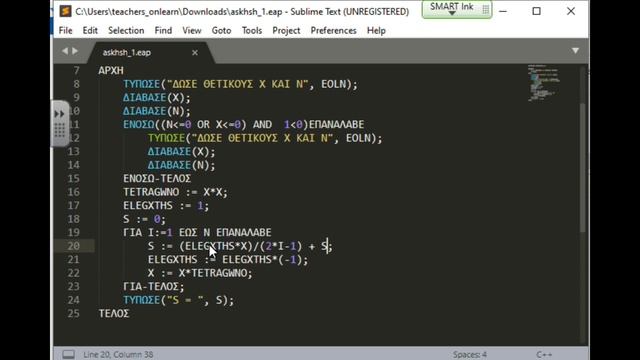Open the Edit menu
Screen dimensions: 640x360
(90, 31)
